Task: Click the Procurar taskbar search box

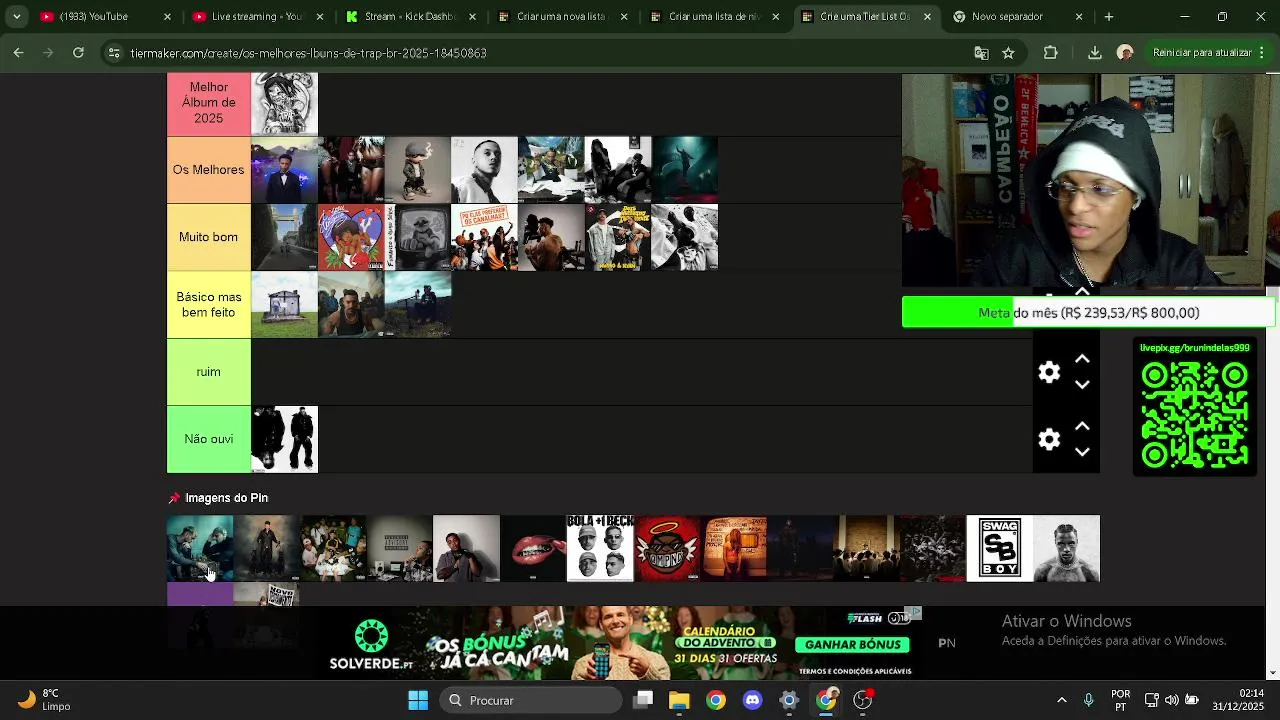Action: (x=531, y=700)
